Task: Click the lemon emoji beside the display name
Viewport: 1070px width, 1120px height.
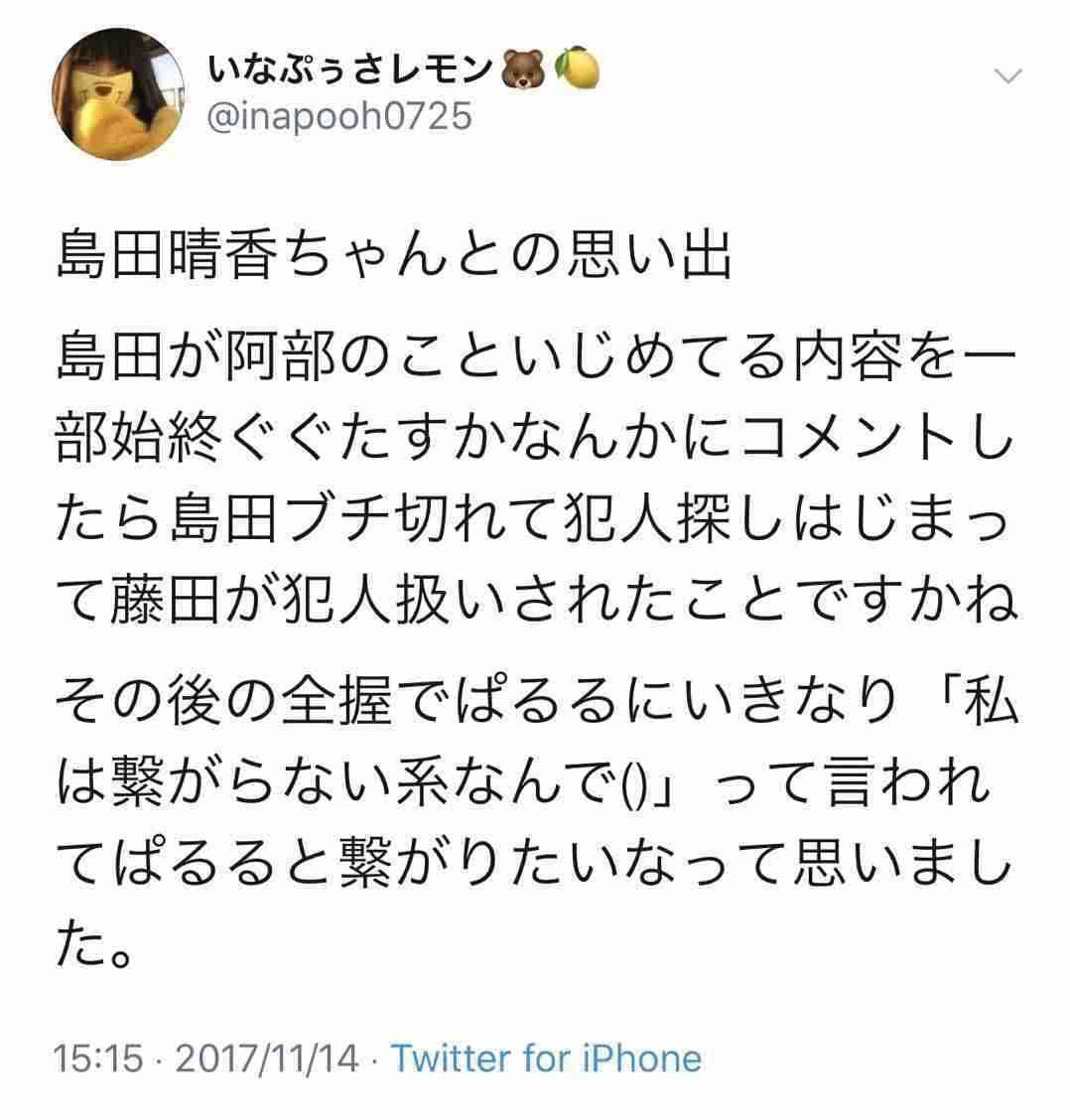Action: point(577,69)
